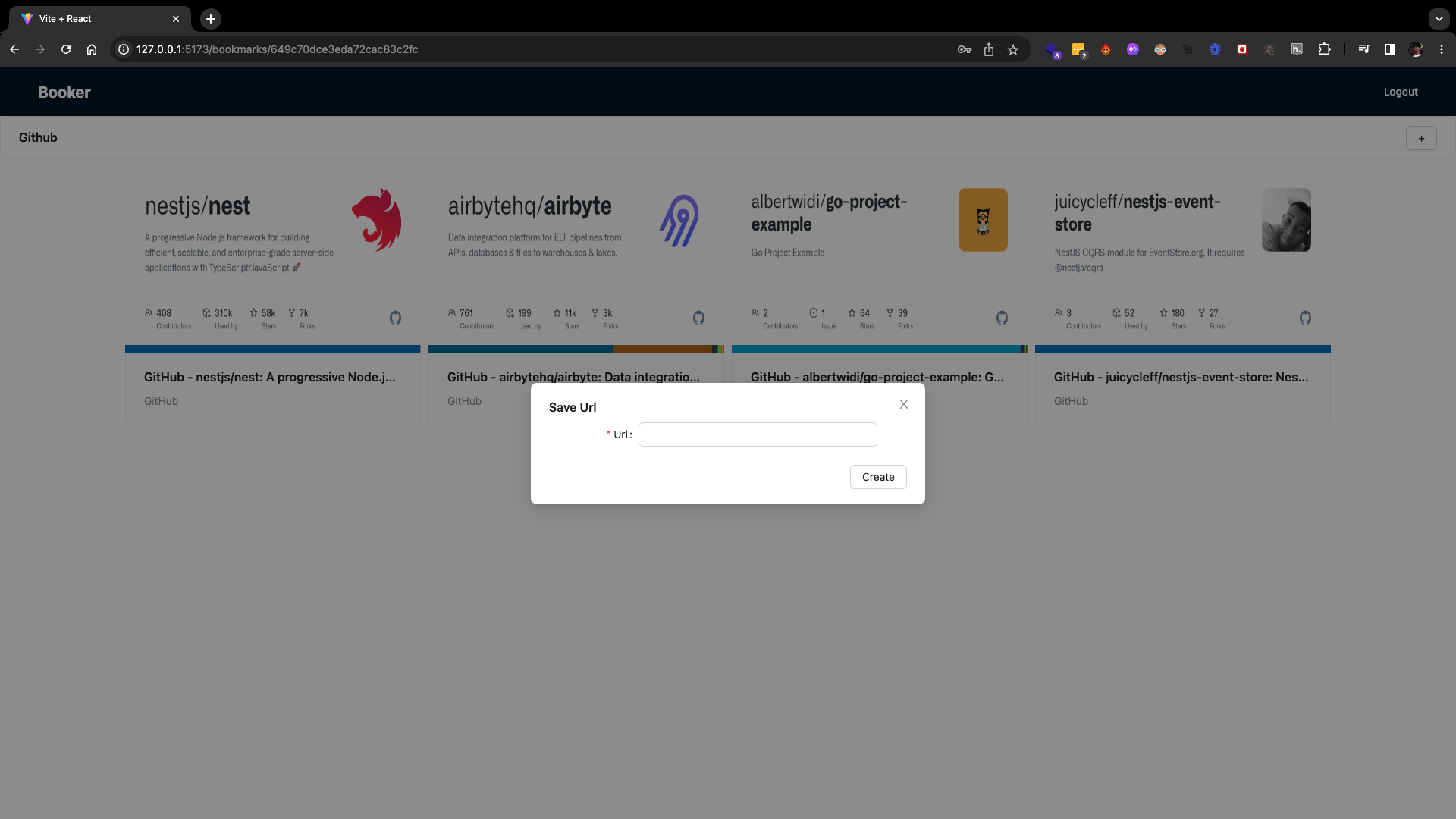The width and height of the screenshot is (1456, 819).
Task: Click the Logout link
Action: click(1400, 92)
